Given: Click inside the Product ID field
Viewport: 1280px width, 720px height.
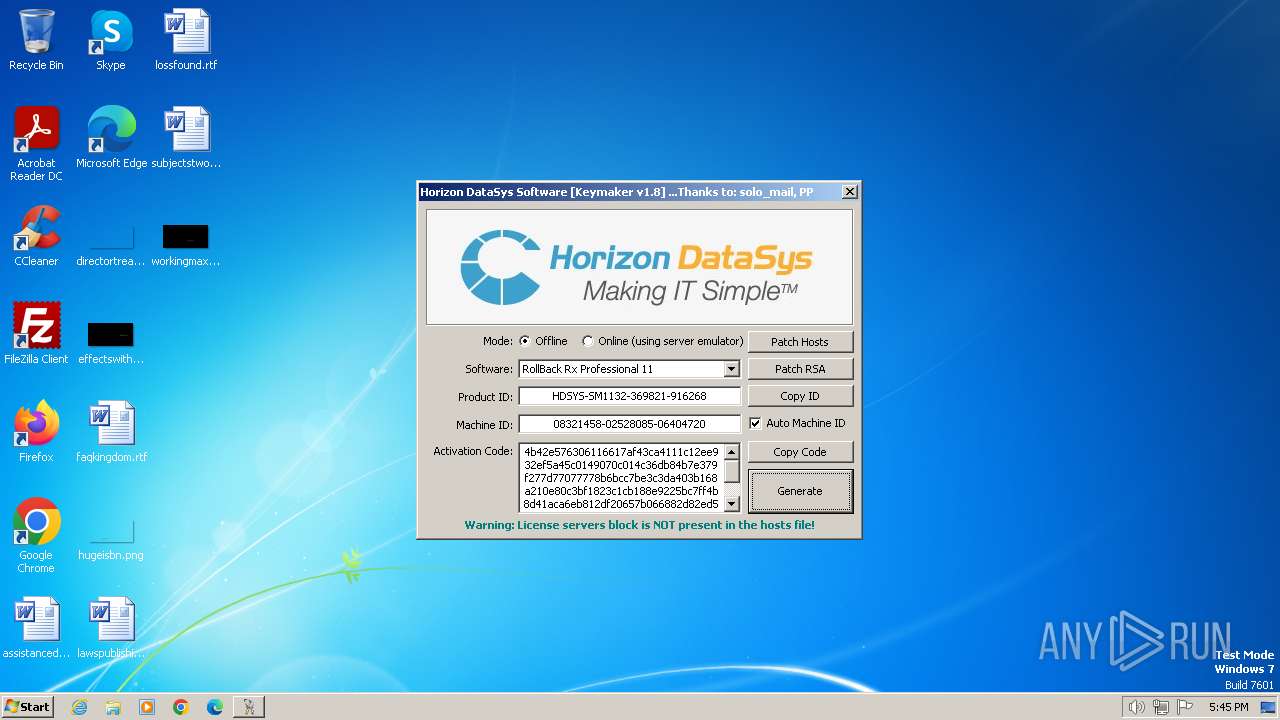Looking at the screenshot, I should click(629, 396).
